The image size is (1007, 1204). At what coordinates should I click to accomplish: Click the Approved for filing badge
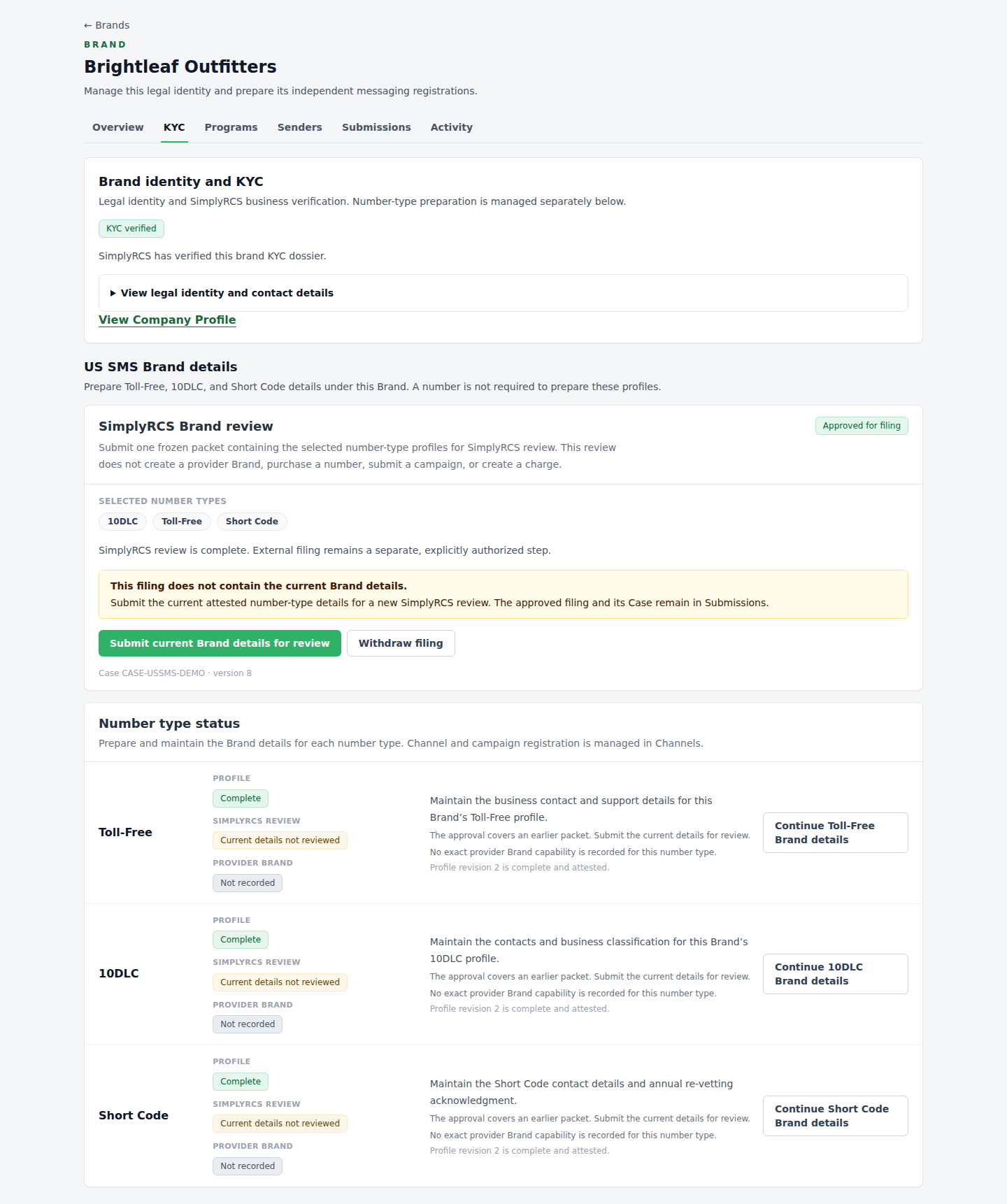(862, 426)
